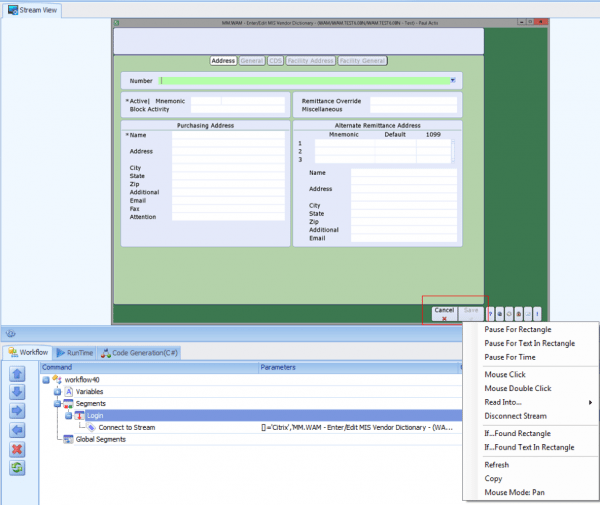The width and height of the screenshot is (600, 505).
Task: Click the green refresh workflow button
Action: [16, 467]
